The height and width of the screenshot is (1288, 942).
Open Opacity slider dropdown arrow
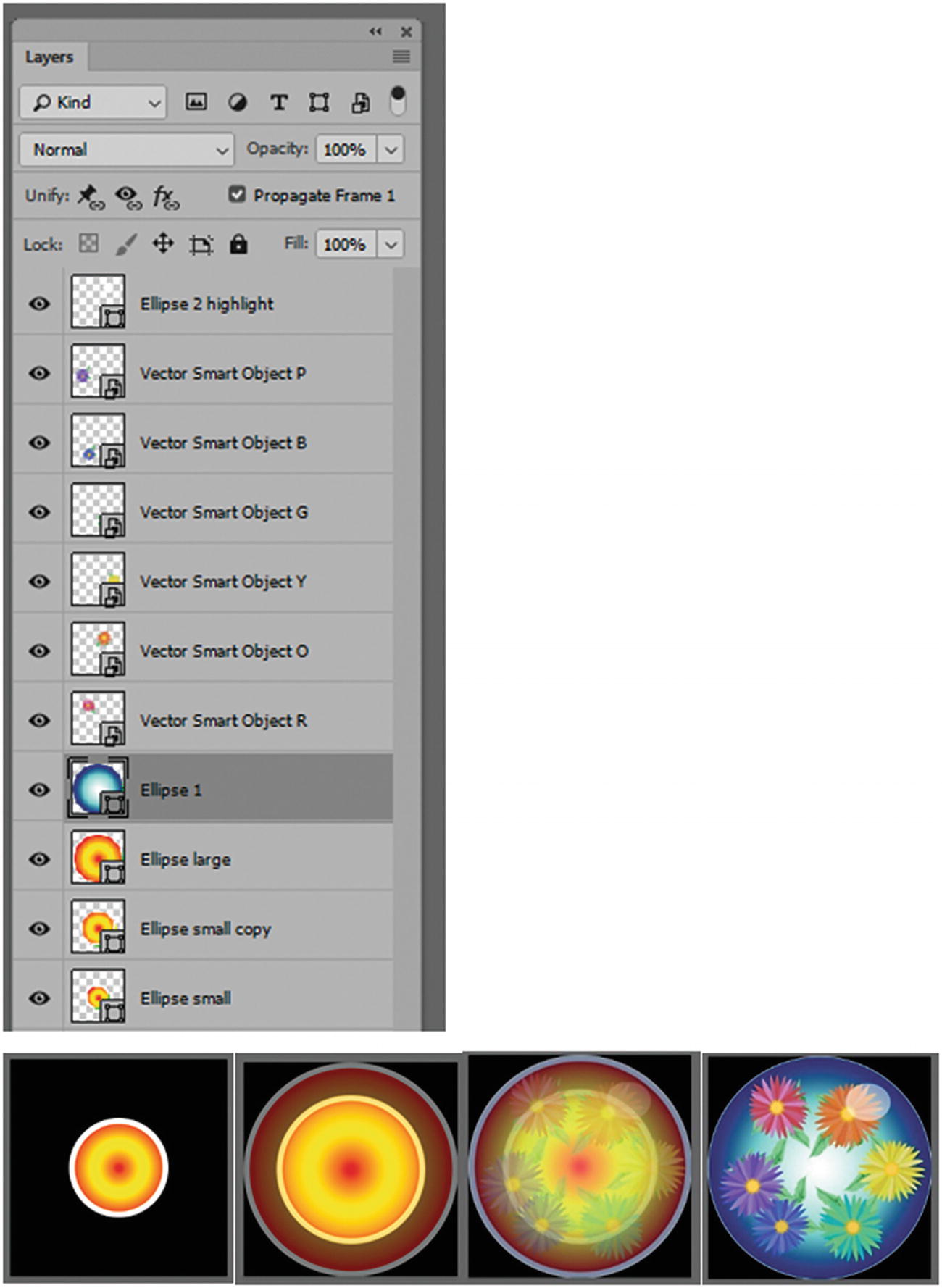pyautogui.click(x=391, y=150)
